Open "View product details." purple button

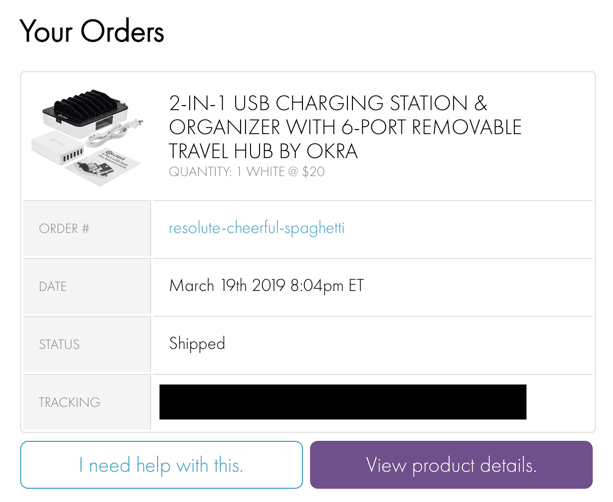[x=451, y=465]
